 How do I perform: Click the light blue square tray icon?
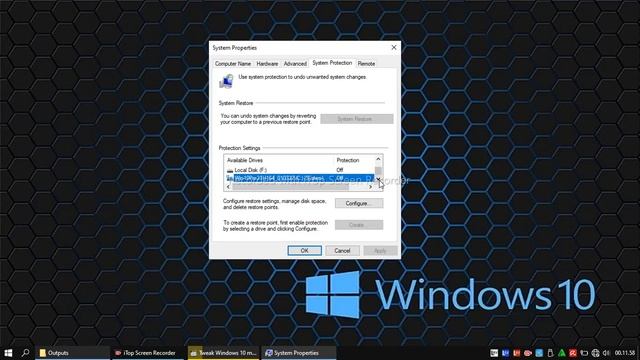click(539, 353)
